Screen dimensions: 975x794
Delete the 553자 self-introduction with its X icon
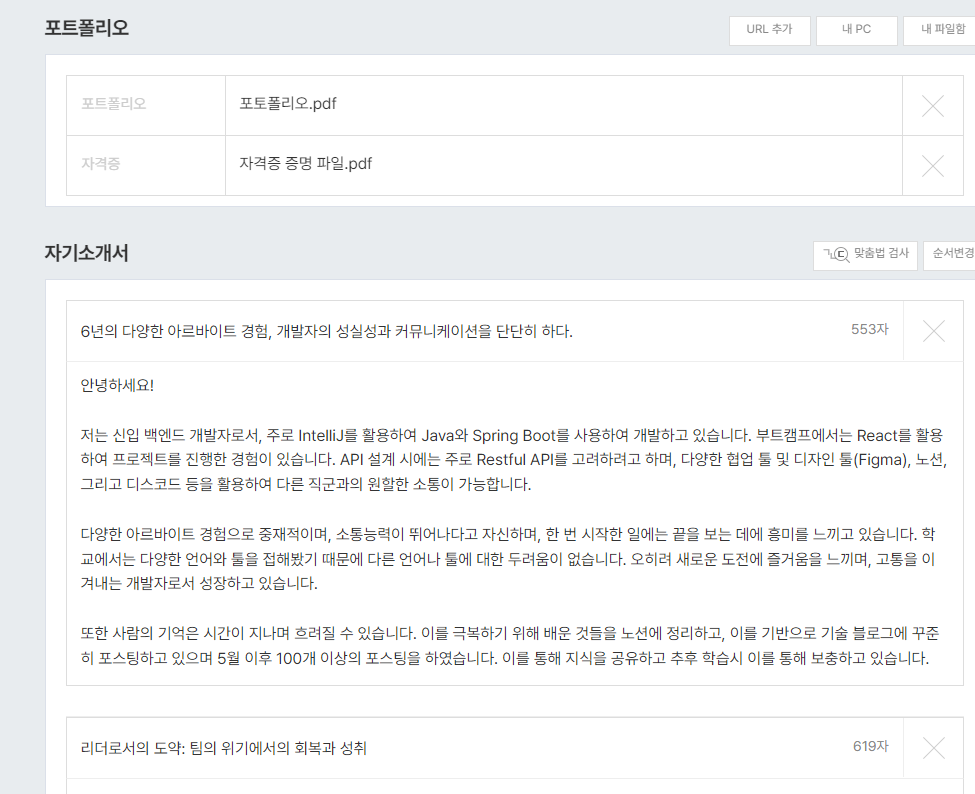coord(933,331)
